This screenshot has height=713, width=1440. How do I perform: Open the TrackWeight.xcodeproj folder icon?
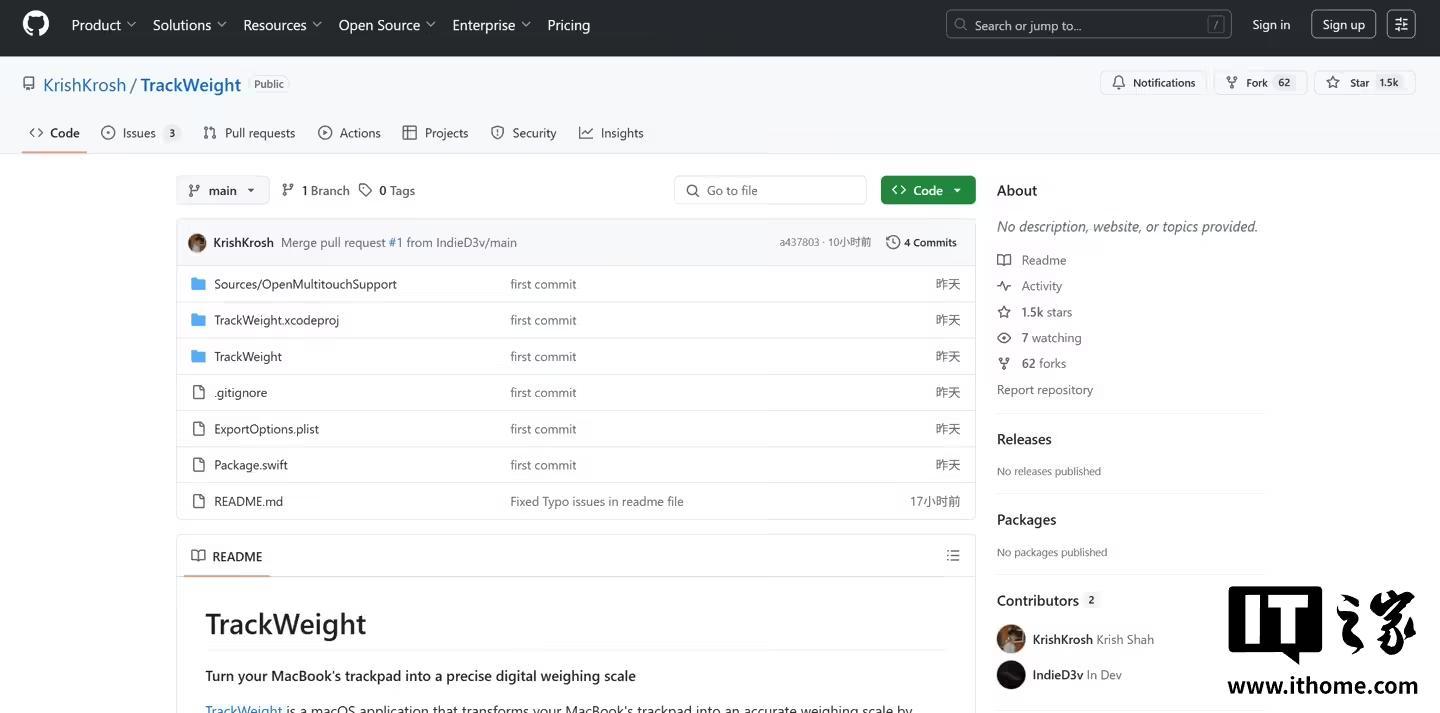pyautogui.click(x=198, y=320)
